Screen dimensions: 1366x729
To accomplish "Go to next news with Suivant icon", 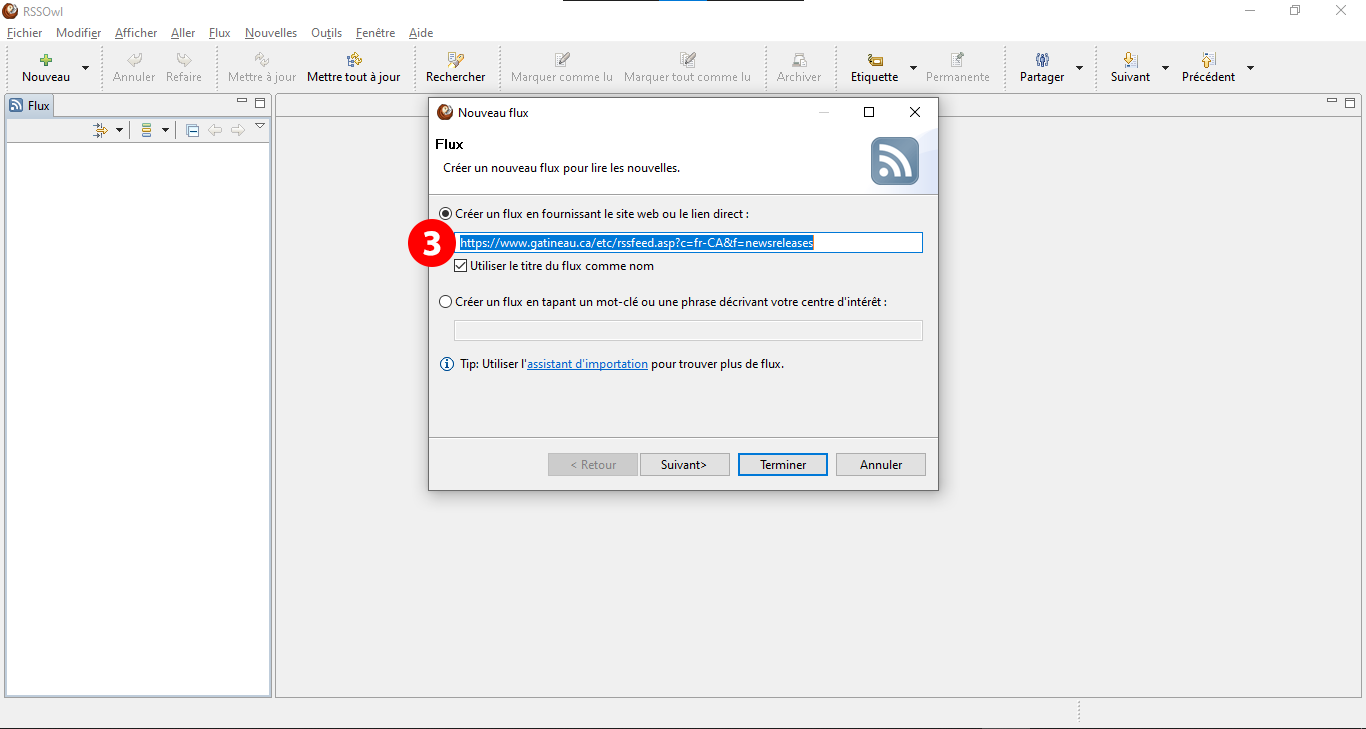I will click(1130, 61).
